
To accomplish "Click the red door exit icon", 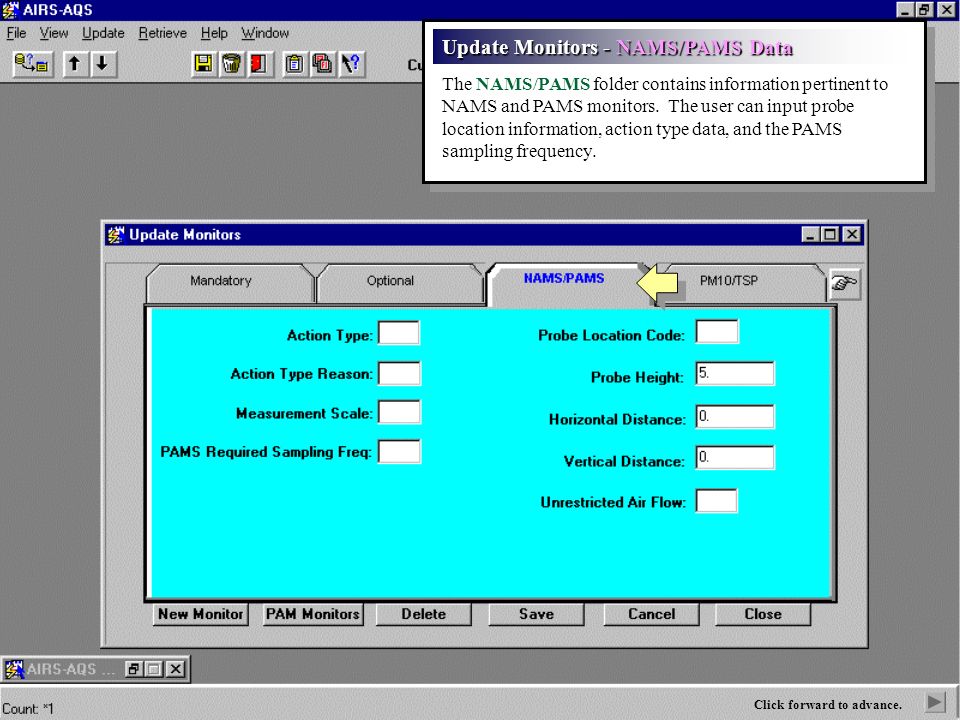I will [259, 64].
